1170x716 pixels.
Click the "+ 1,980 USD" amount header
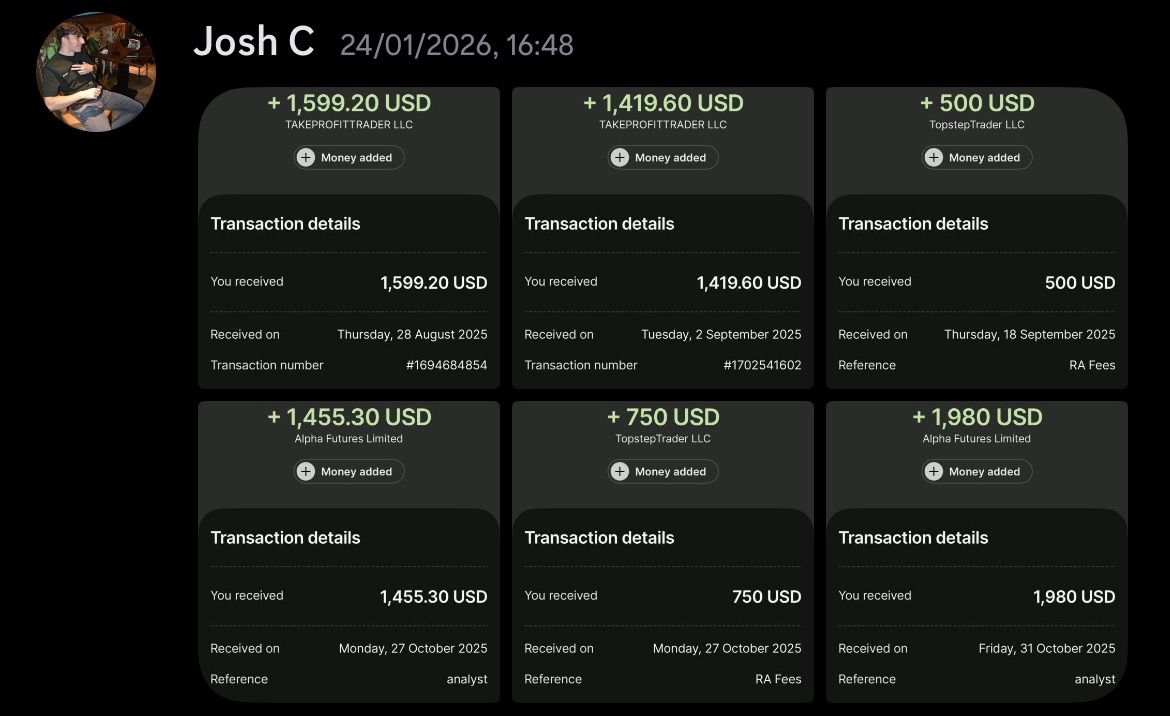click(x=977, y=417)
